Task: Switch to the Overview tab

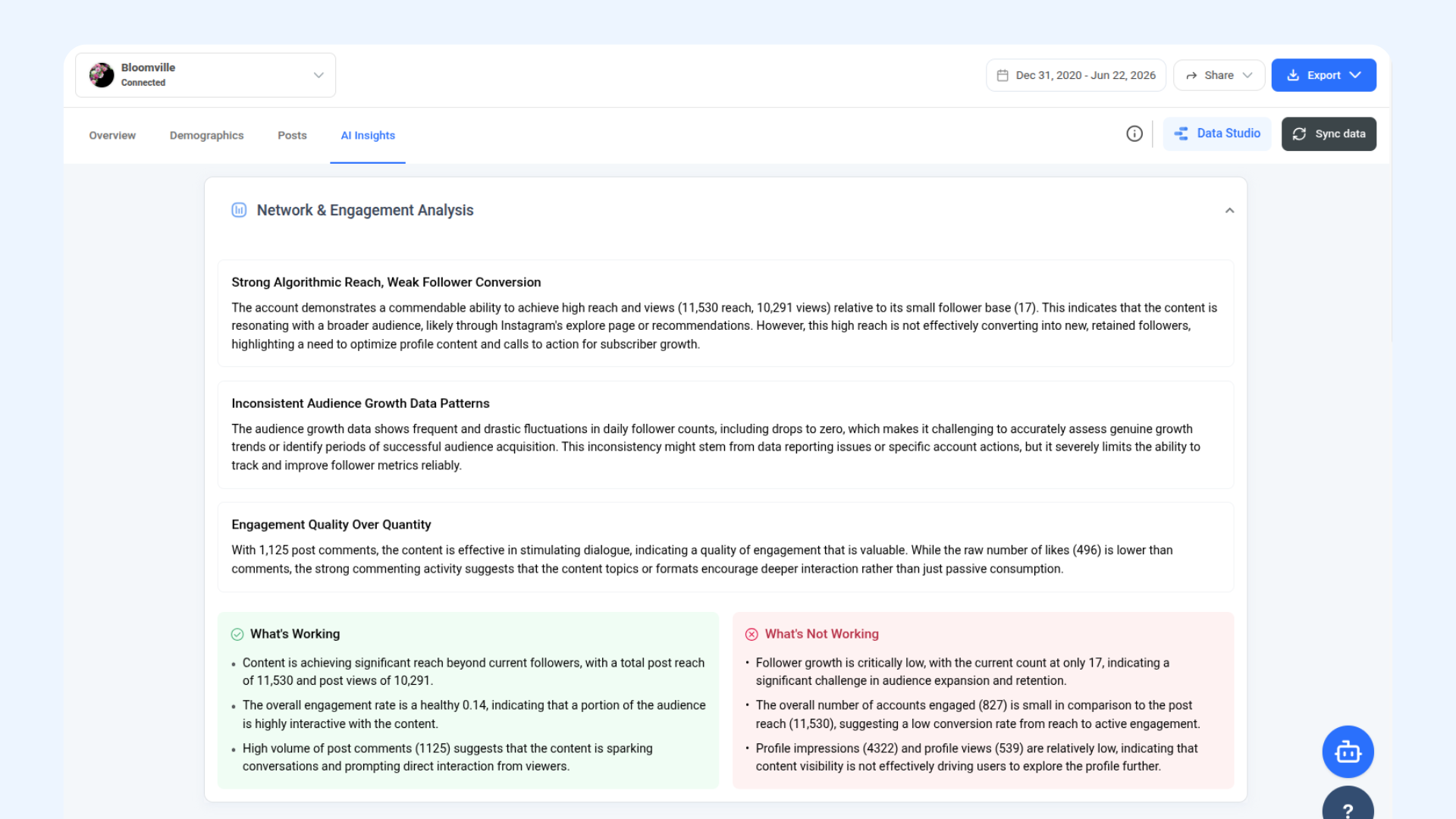Action: (112, 135)
